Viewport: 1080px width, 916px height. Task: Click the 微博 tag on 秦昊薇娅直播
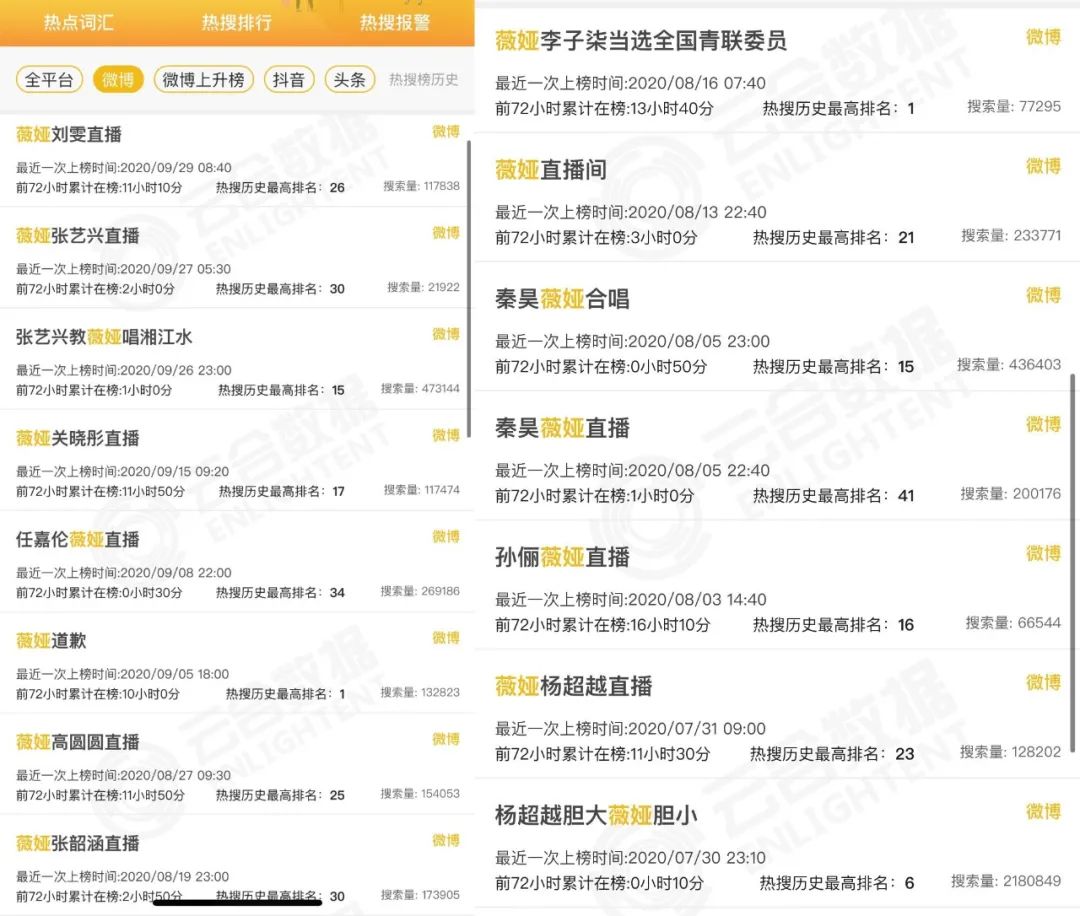point(1043,424)
